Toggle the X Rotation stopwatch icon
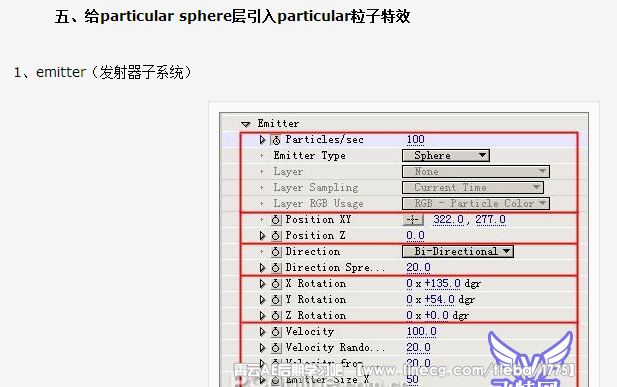Viewport: 617px width, 387px height. coord(276,284)
